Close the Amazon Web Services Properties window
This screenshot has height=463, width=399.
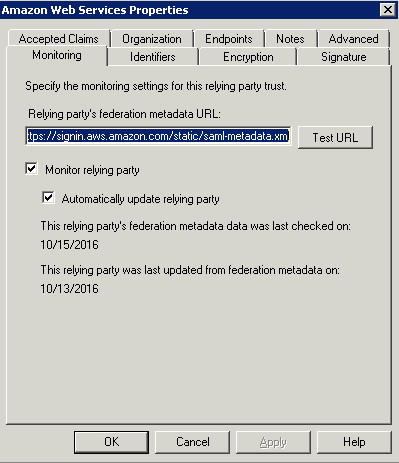click(x=388, y=10)
